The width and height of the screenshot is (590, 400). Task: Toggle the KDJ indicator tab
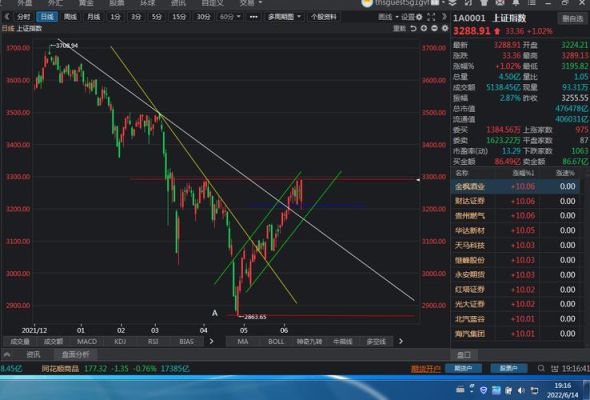coord(120,341)
